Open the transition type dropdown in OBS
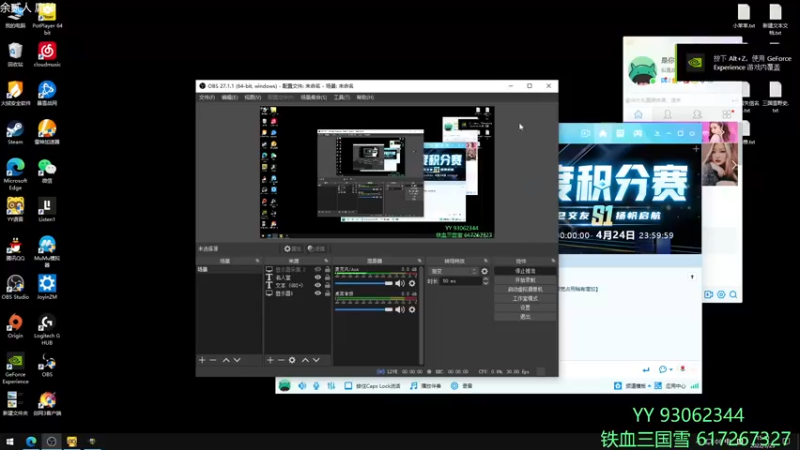Screen dimensions: 800x450 (454, 271)
